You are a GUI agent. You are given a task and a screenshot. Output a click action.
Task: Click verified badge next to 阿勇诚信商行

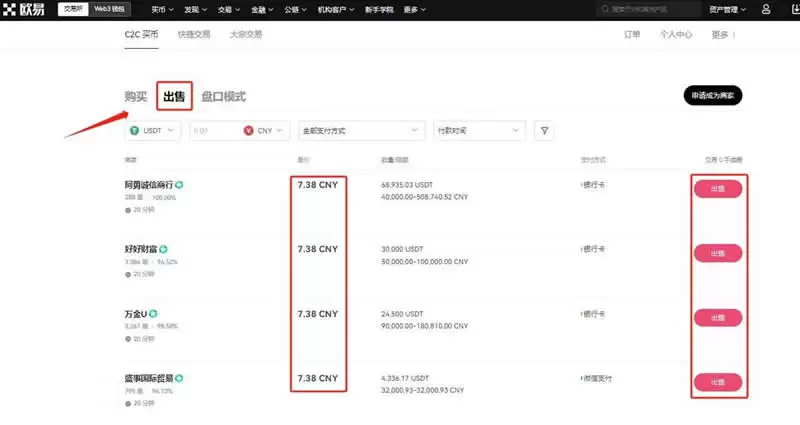180,185
